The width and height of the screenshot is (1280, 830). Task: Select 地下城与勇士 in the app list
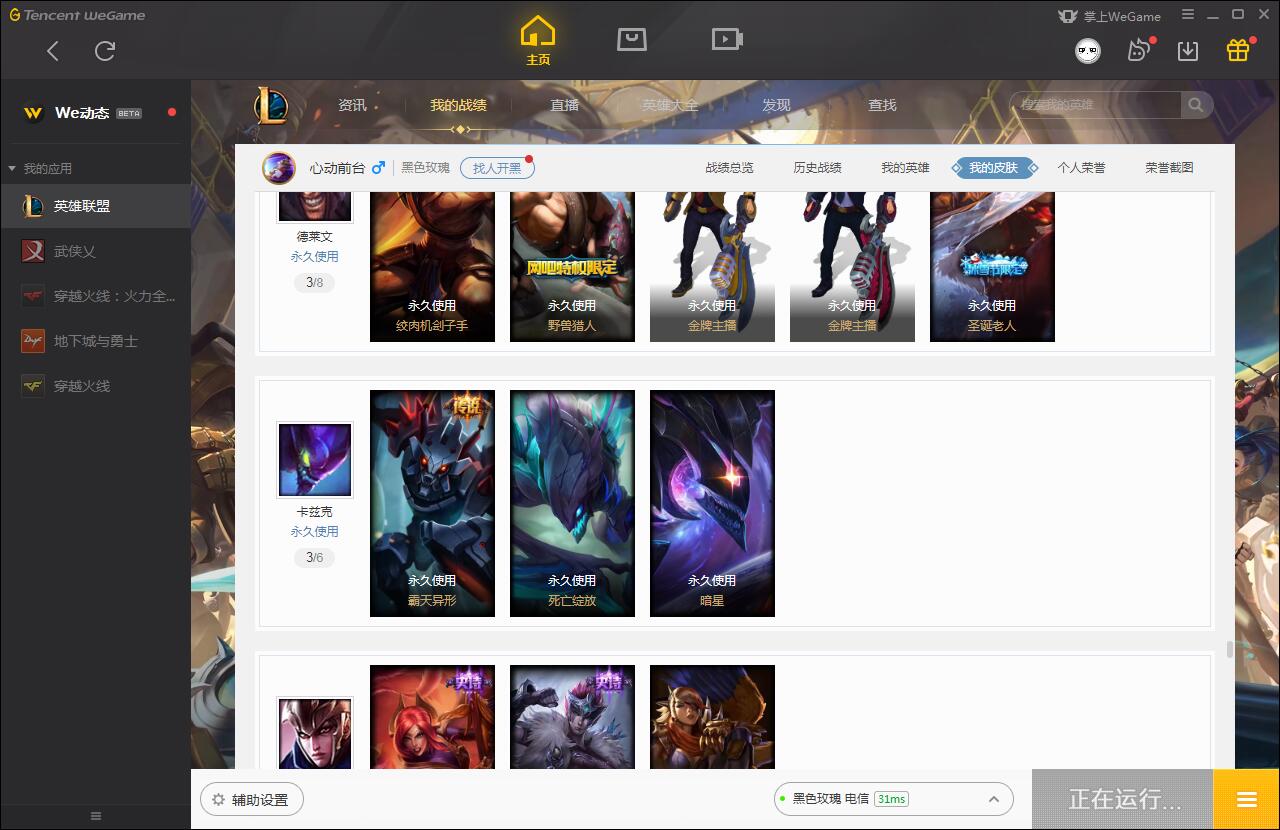[x=95, y=341]
